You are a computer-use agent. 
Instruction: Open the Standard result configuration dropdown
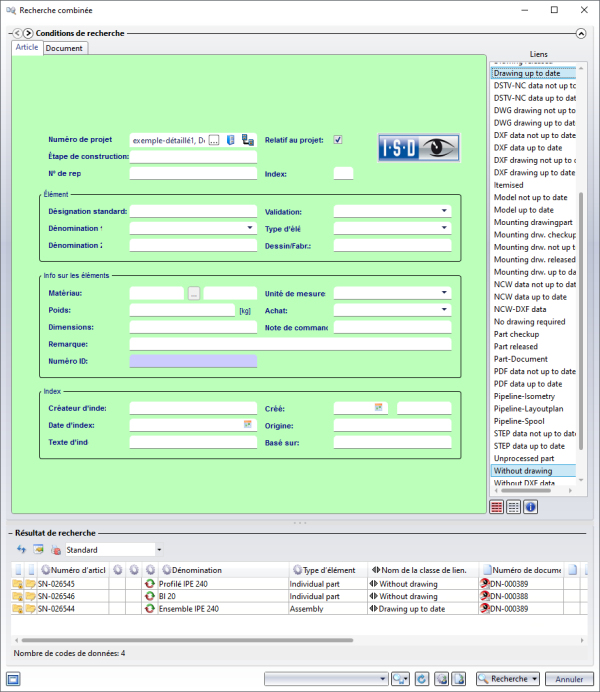(x=158, y=549)
